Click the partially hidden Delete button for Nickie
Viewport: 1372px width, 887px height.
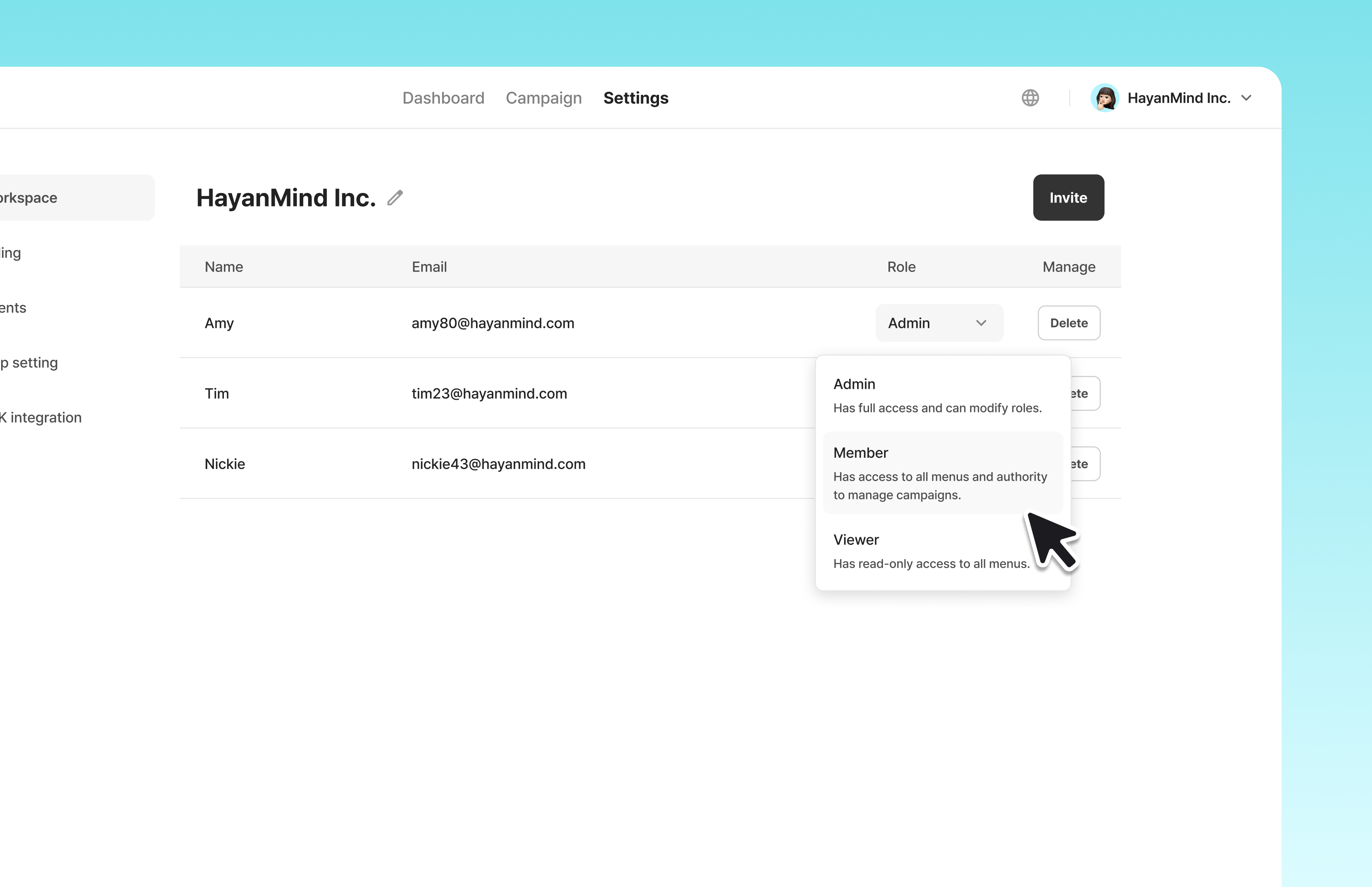coord(1085,464)
